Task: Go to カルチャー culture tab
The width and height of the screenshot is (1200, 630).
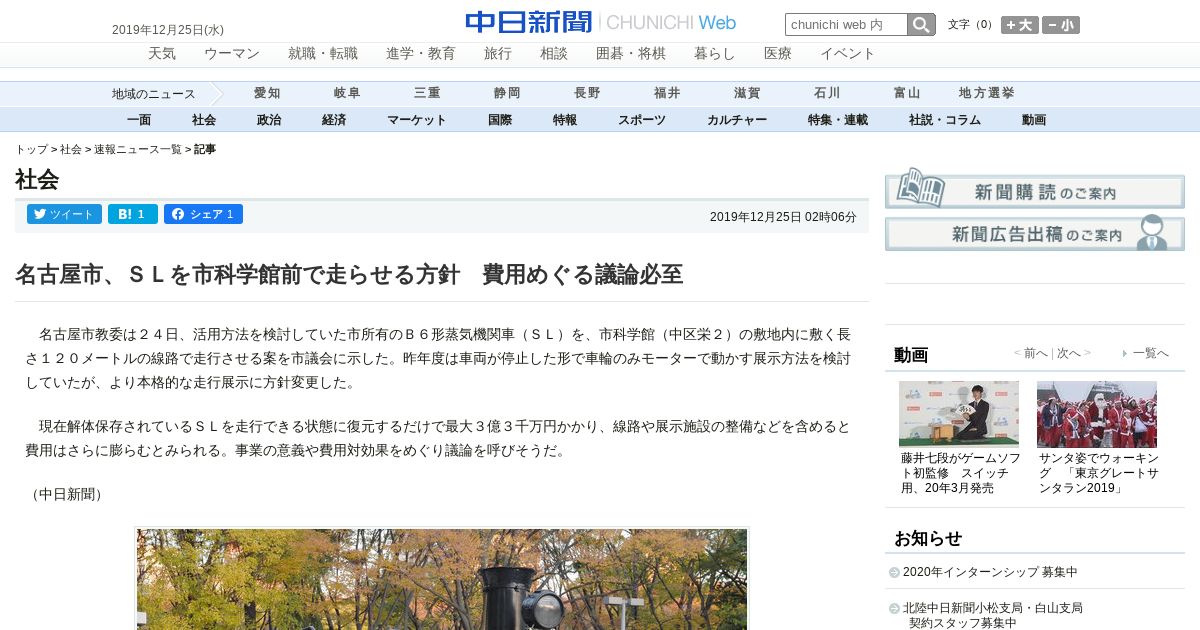Action: [737, 120]
